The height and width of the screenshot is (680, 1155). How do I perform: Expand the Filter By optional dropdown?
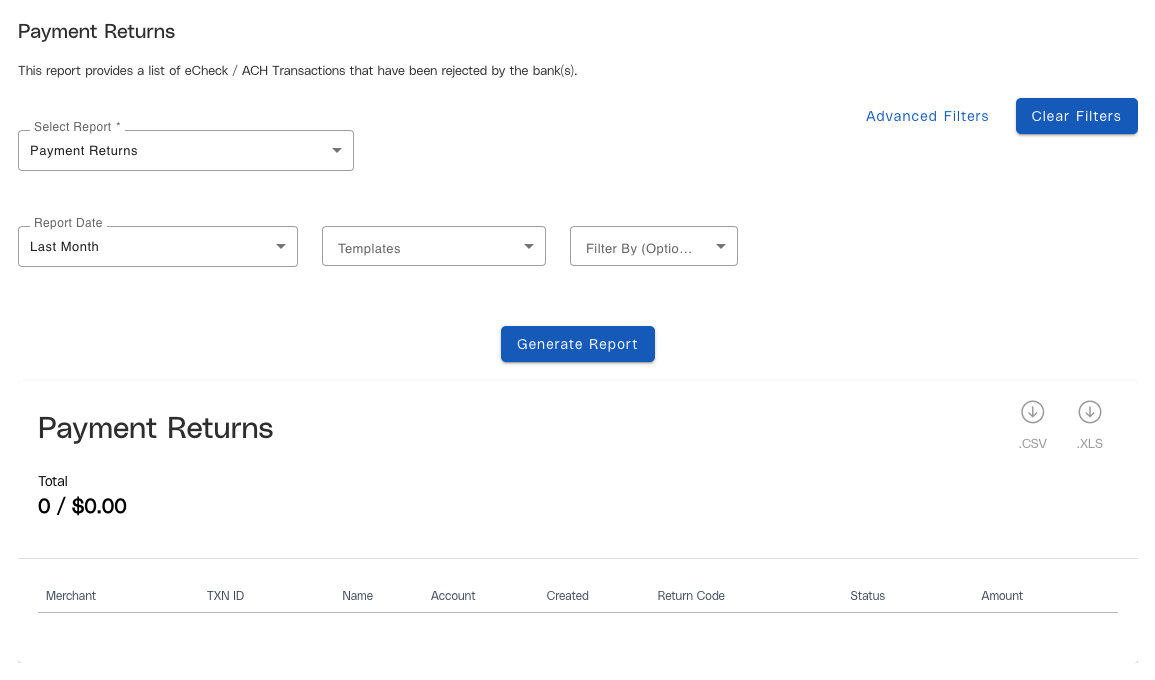click(653, 247)
